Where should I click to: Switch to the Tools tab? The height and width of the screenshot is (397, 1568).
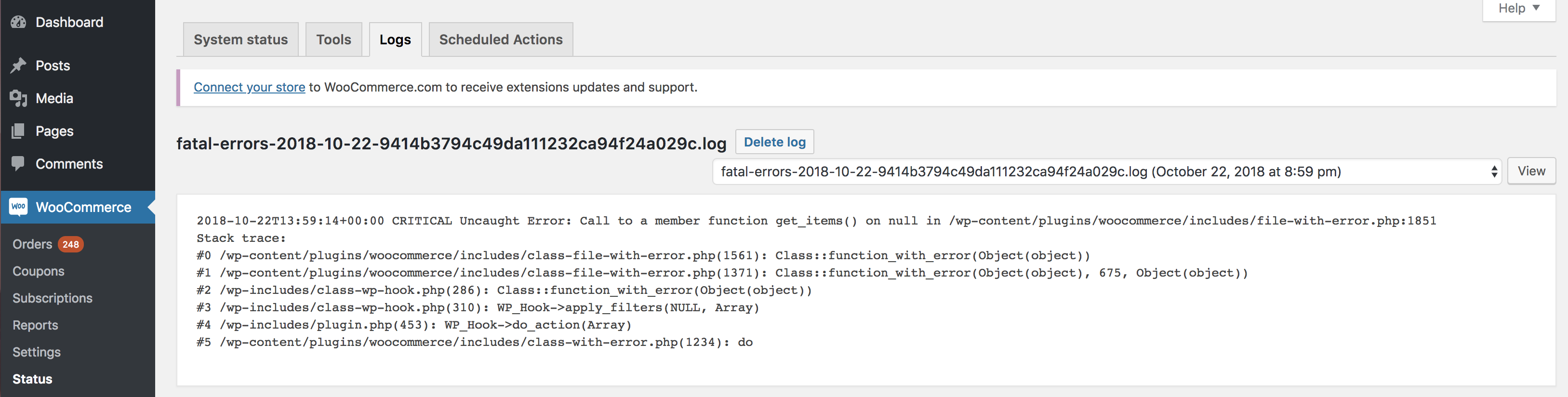333,40
